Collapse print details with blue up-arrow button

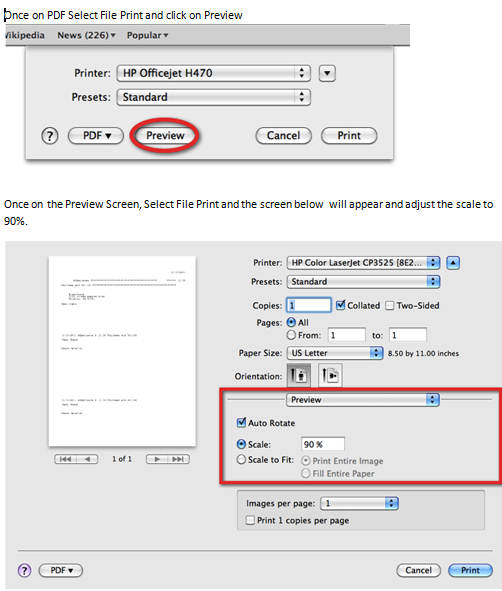(x=453, y=263)
